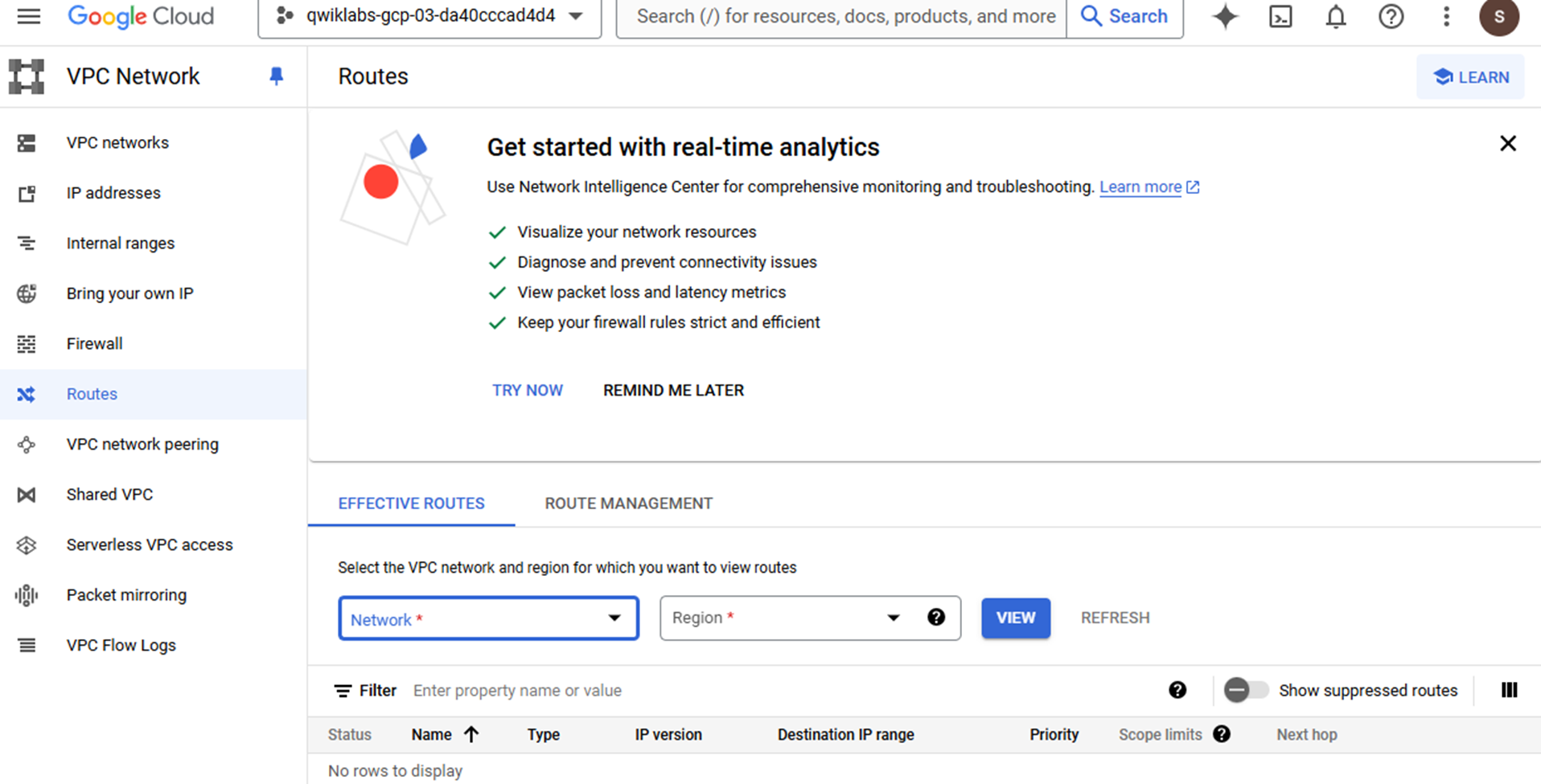1541x784 pixels.
Task: Click the IP version column header
Action: [x=668, y=735]
